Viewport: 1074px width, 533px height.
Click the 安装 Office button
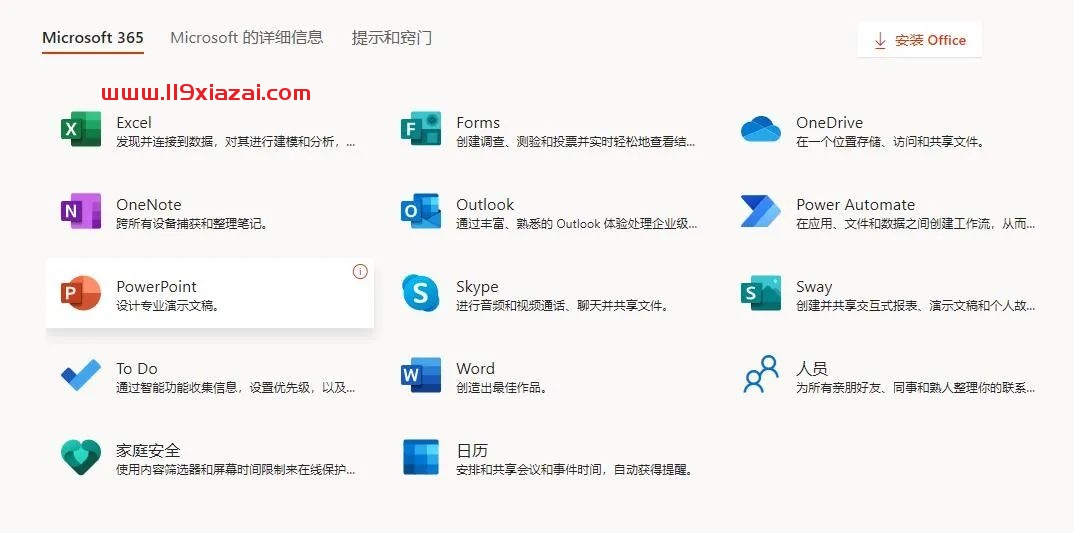(x=919, y=40)
